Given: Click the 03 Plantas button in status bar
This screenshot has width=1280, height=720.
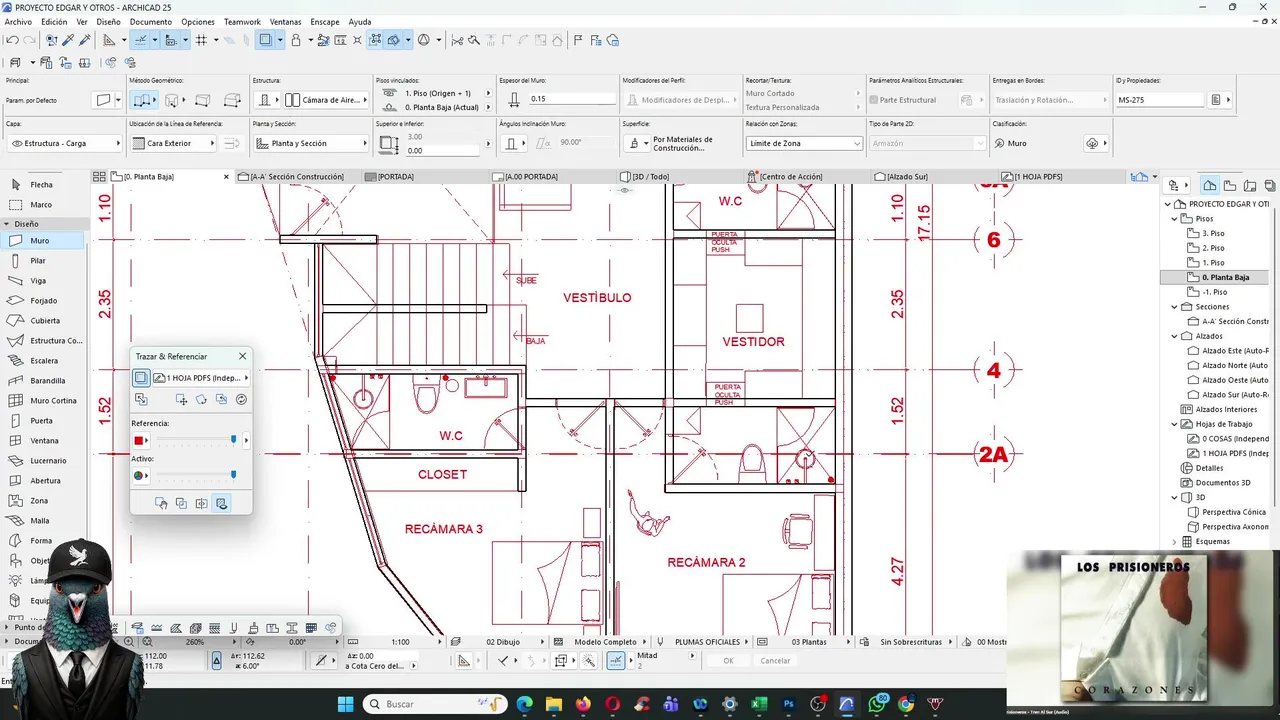Looking at the screenshot, I should point(809,642).
